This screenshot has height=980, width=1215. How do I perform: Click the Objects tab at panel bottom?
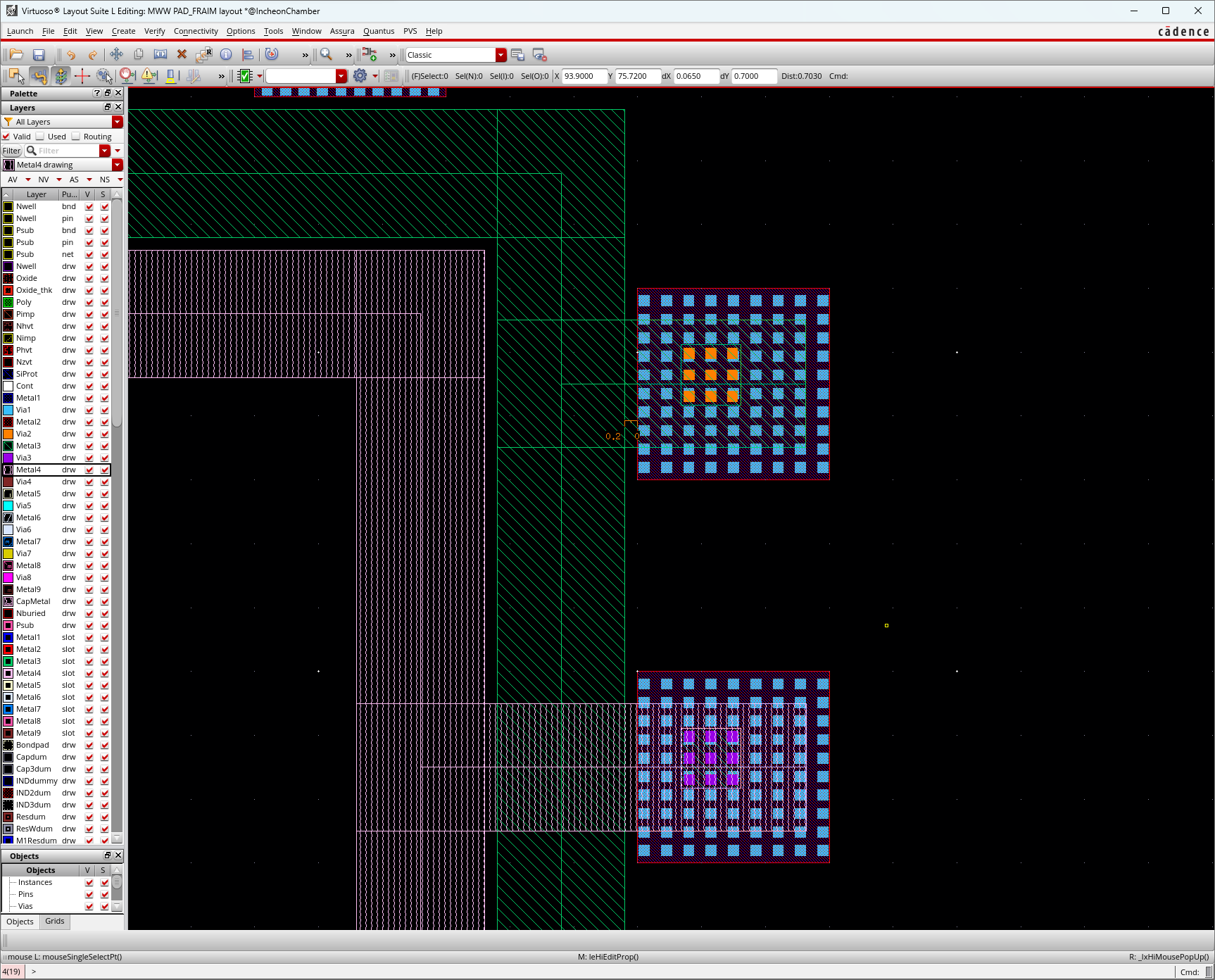(x=20, y=922)
